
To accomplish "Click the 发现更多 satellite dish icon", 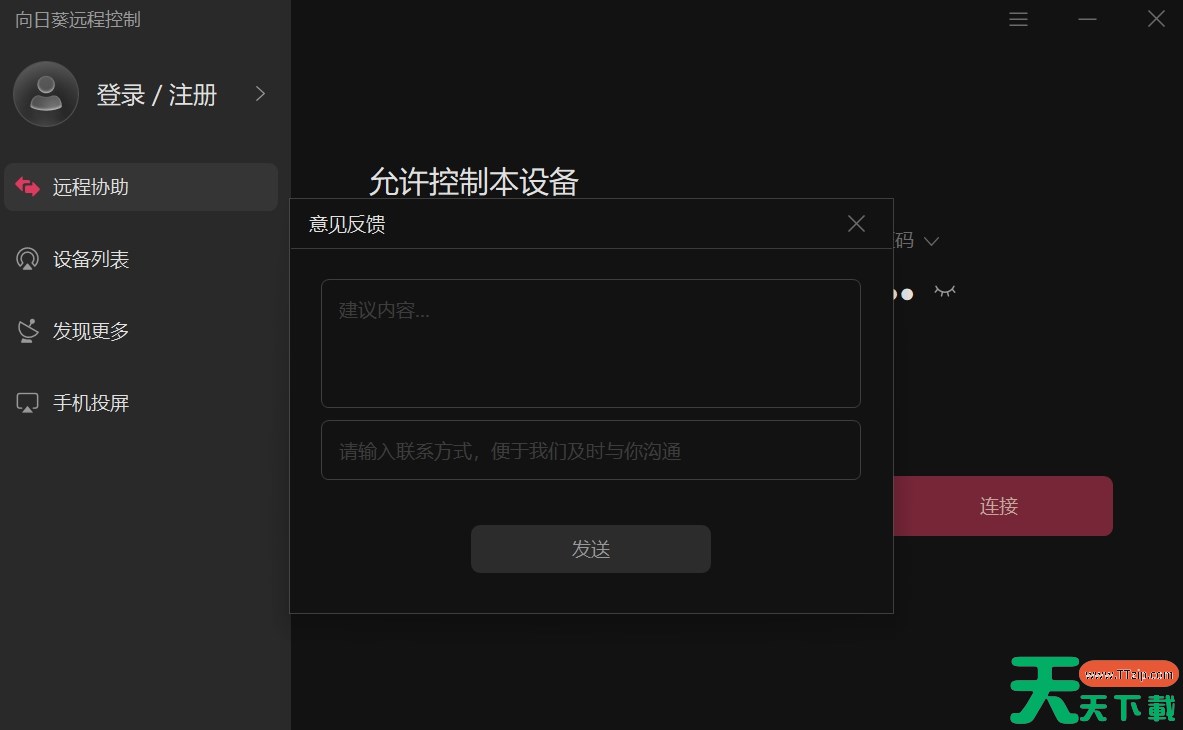I will (28, 331).
